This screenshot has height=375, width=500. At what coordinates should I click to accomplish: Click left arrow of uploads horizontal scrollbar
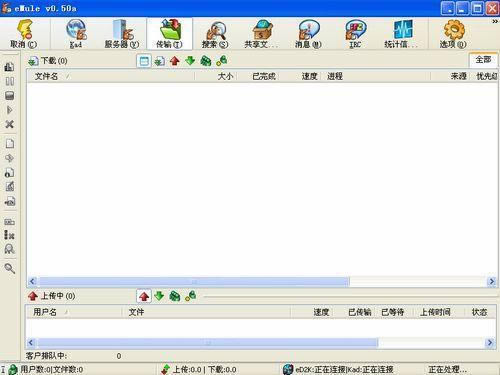pyautogui.click(x=31, y=343)
